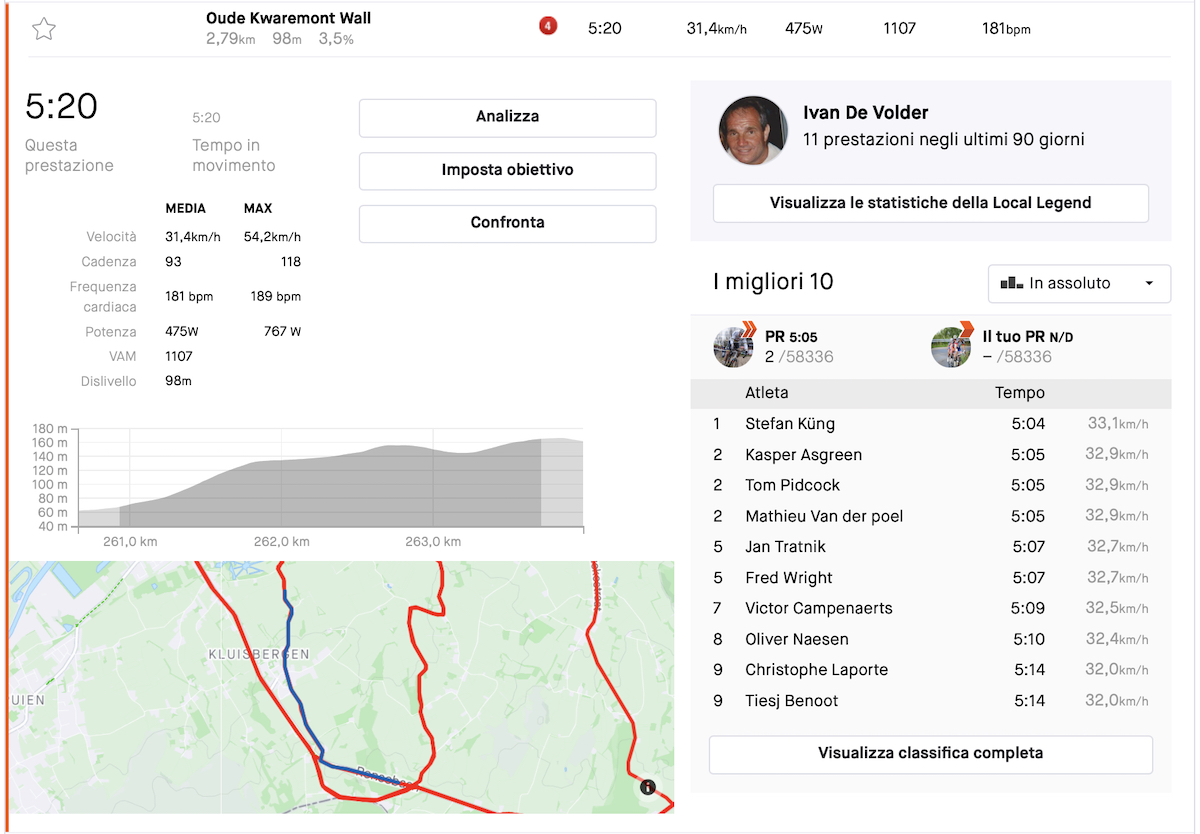Click leaderboard bars icon in filter dropdown
1200x834 pixels.
[1010, 283]
